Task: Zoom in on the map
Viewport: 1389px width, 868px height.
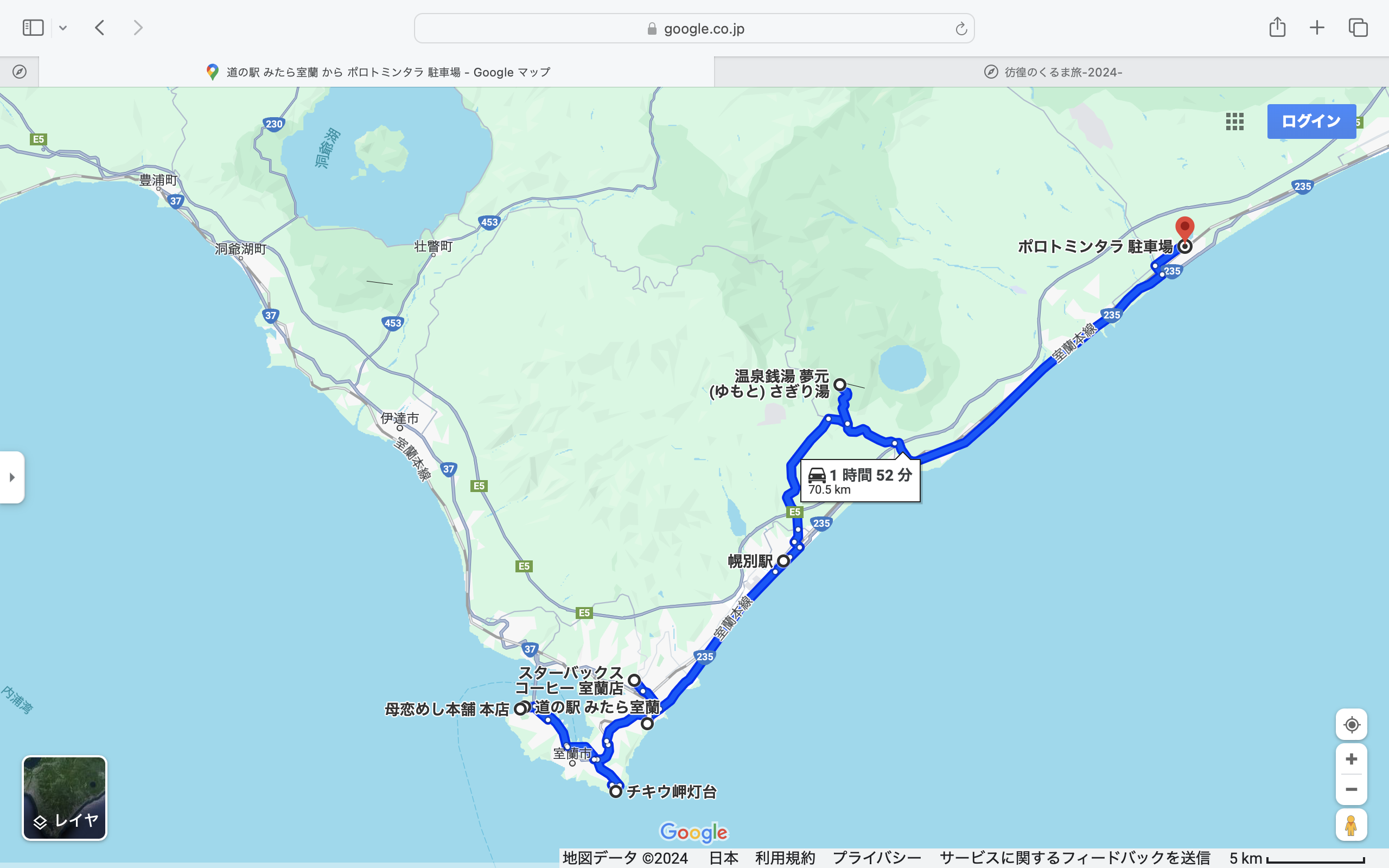Action: click(1351, 759)
